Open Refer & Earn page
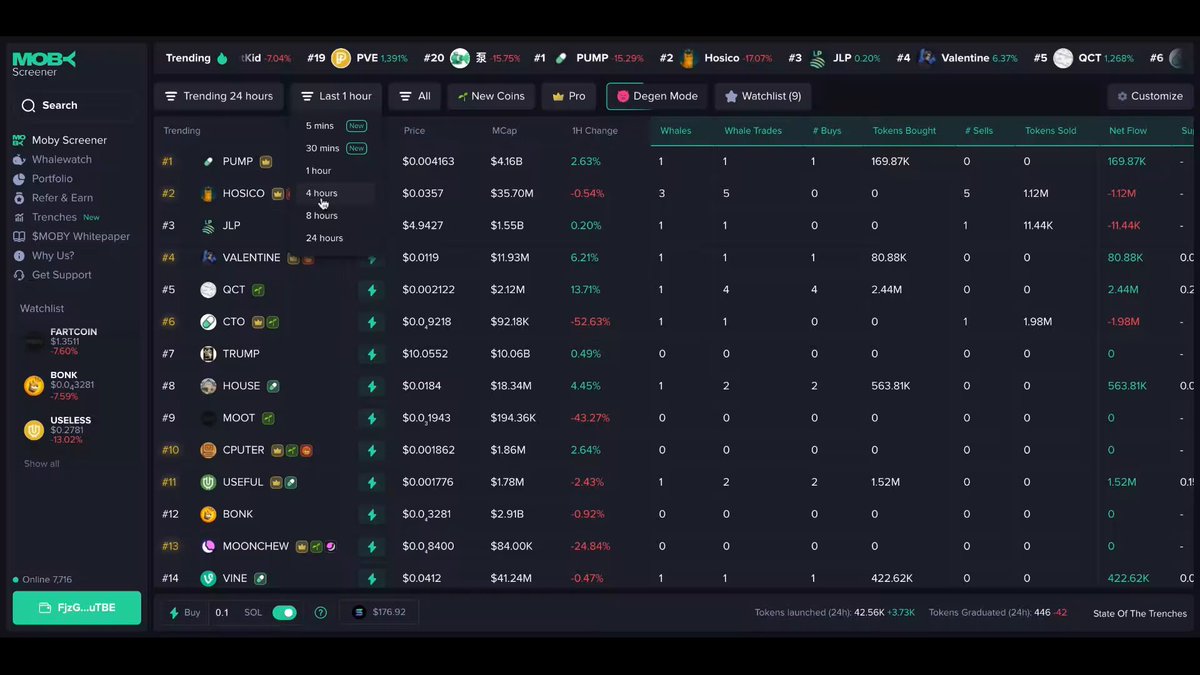The width and height of the screenshot is (1200, 675). tap(54, 198)
